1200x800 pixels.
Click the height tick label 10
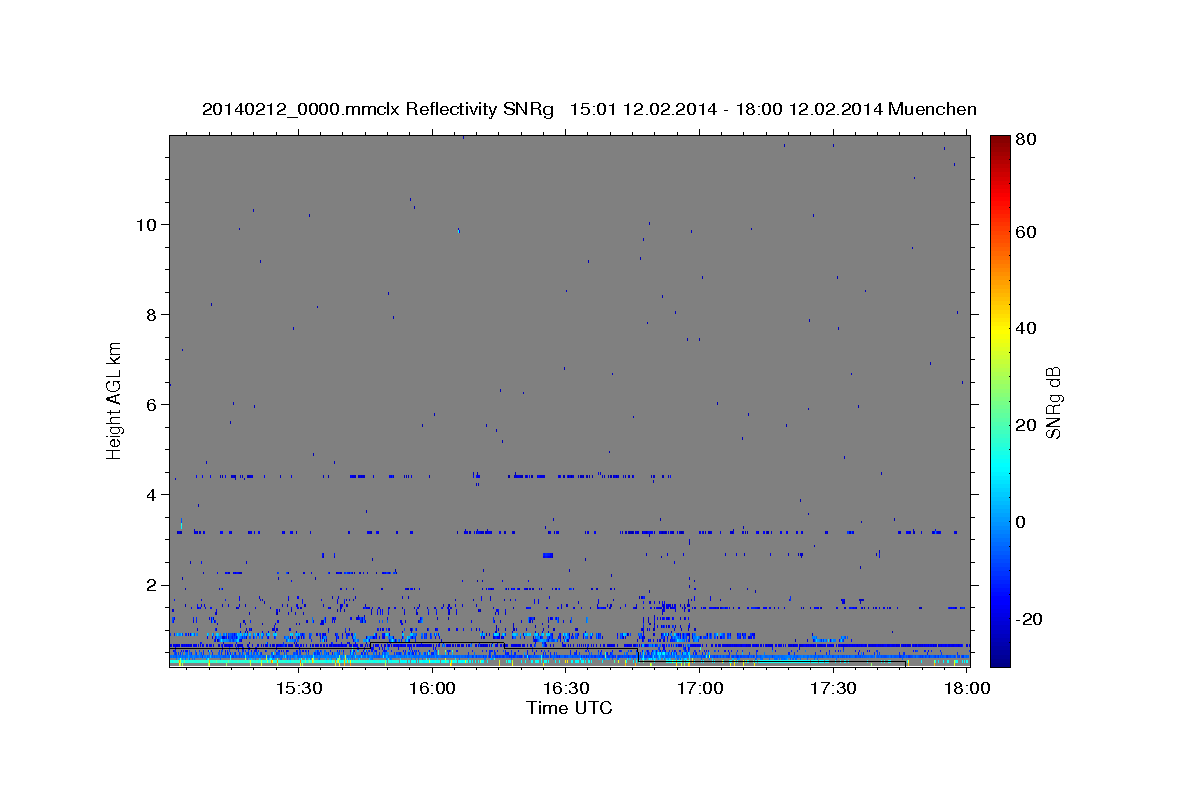click(149, 225)
